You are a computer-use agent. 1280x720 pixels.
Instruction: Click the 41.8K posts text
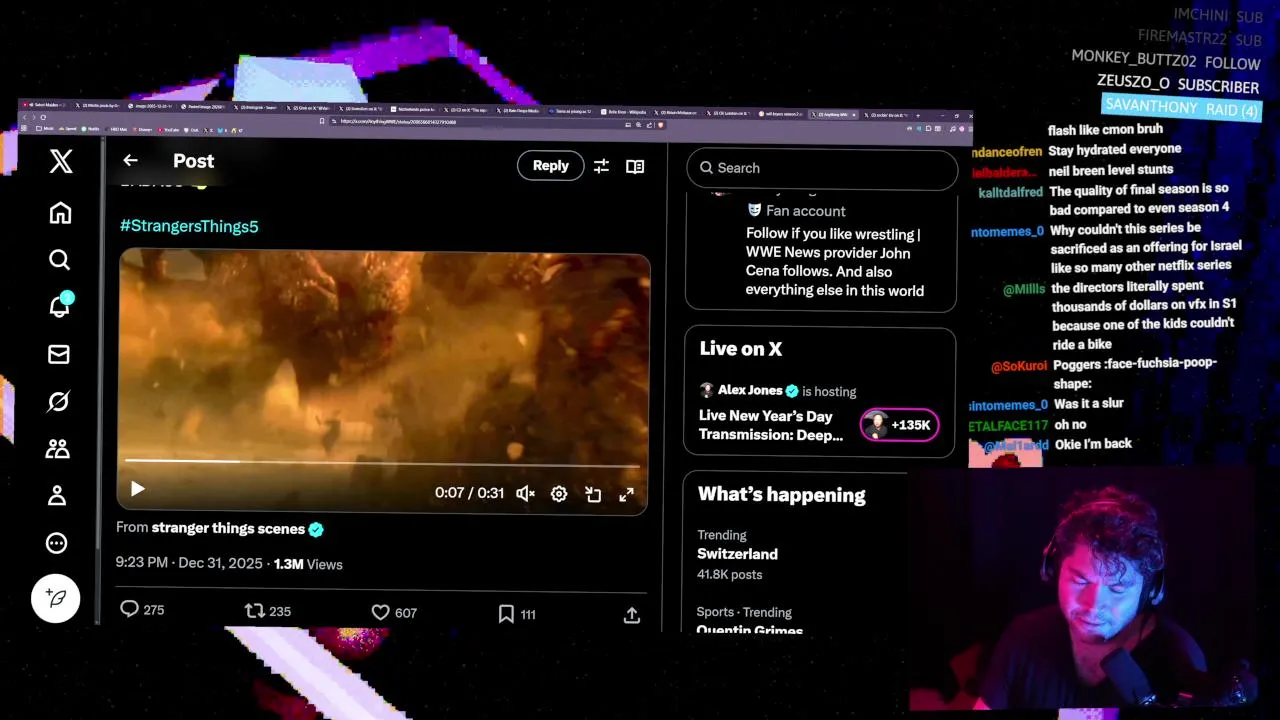[x=729, y=574]
